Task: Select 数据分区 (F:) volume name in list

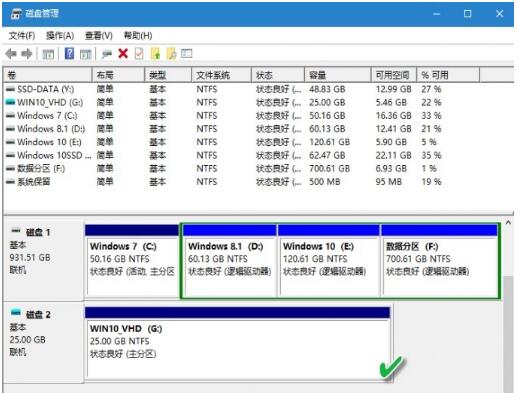Action: click(41, 168)
